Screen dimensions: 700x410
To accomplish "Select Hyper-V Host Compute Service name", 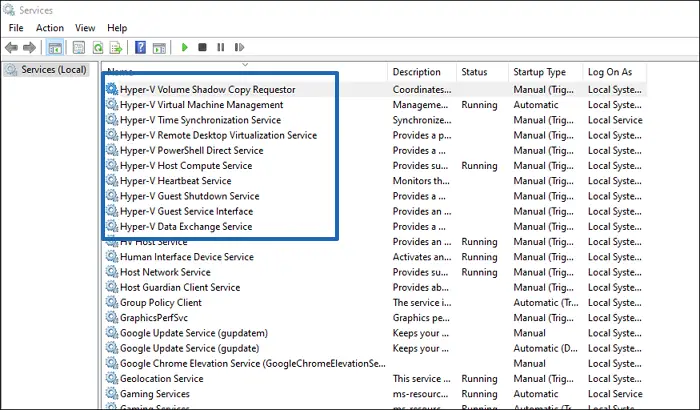I will 186,165.
